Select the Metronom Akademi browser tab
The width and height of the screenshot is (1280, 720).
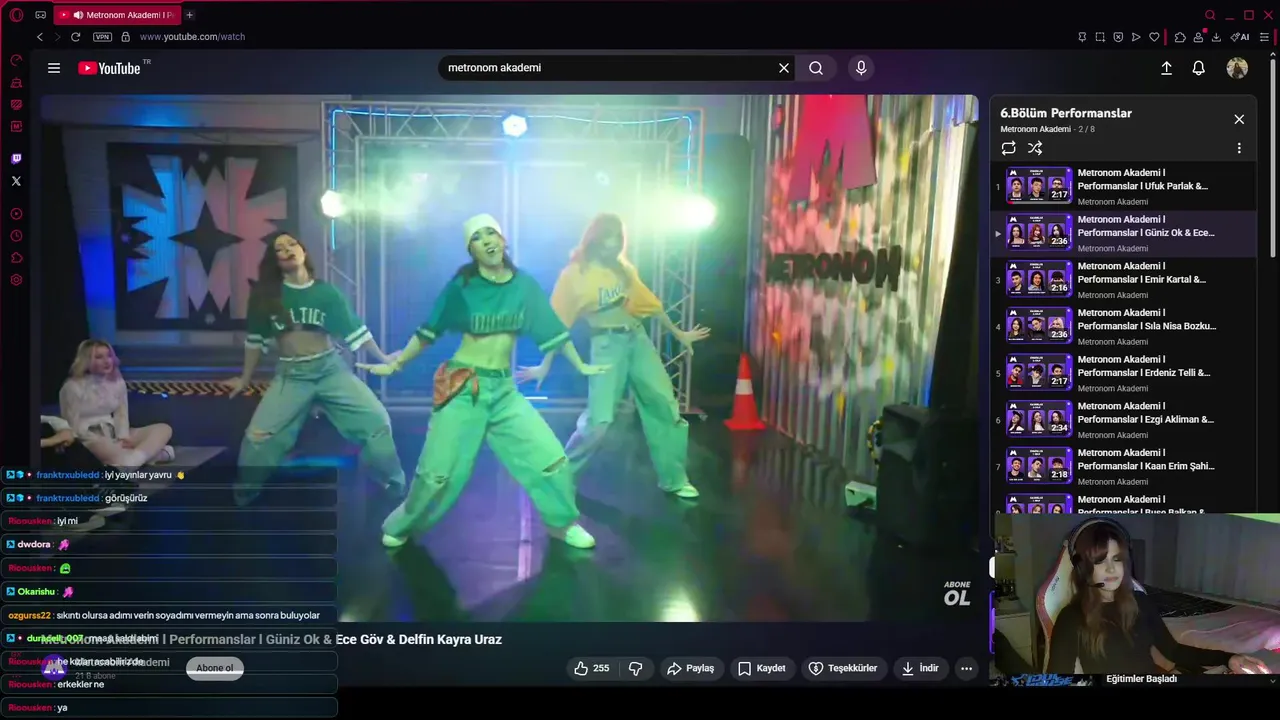click(x=116, y=15)
